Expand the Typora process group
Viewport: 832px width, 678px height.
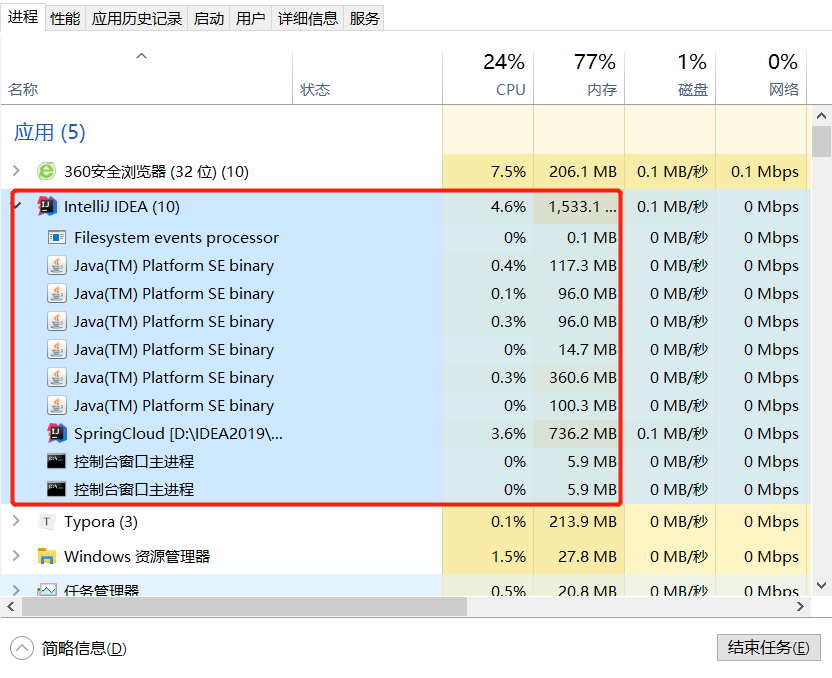coord(16,522)
